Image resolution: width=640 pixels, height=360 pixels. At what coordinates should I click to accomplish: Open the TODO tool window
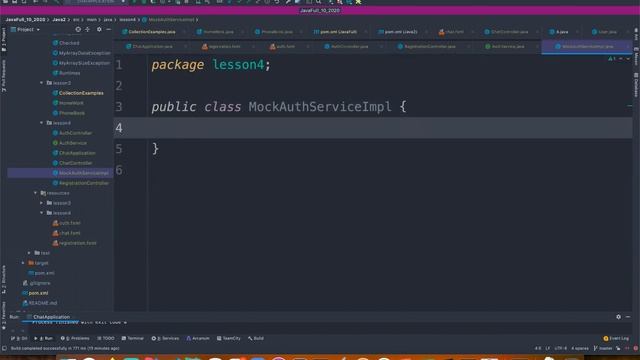coord(106,338)
